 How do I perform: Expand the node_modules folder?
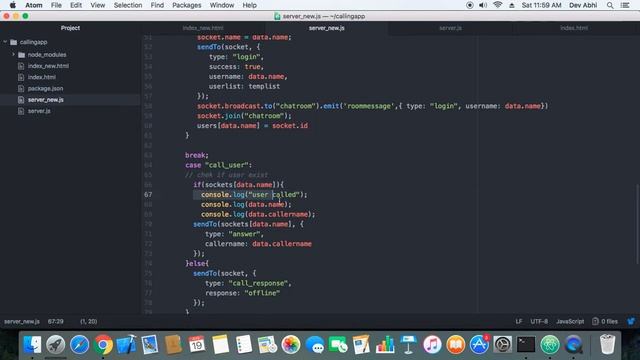13,54
